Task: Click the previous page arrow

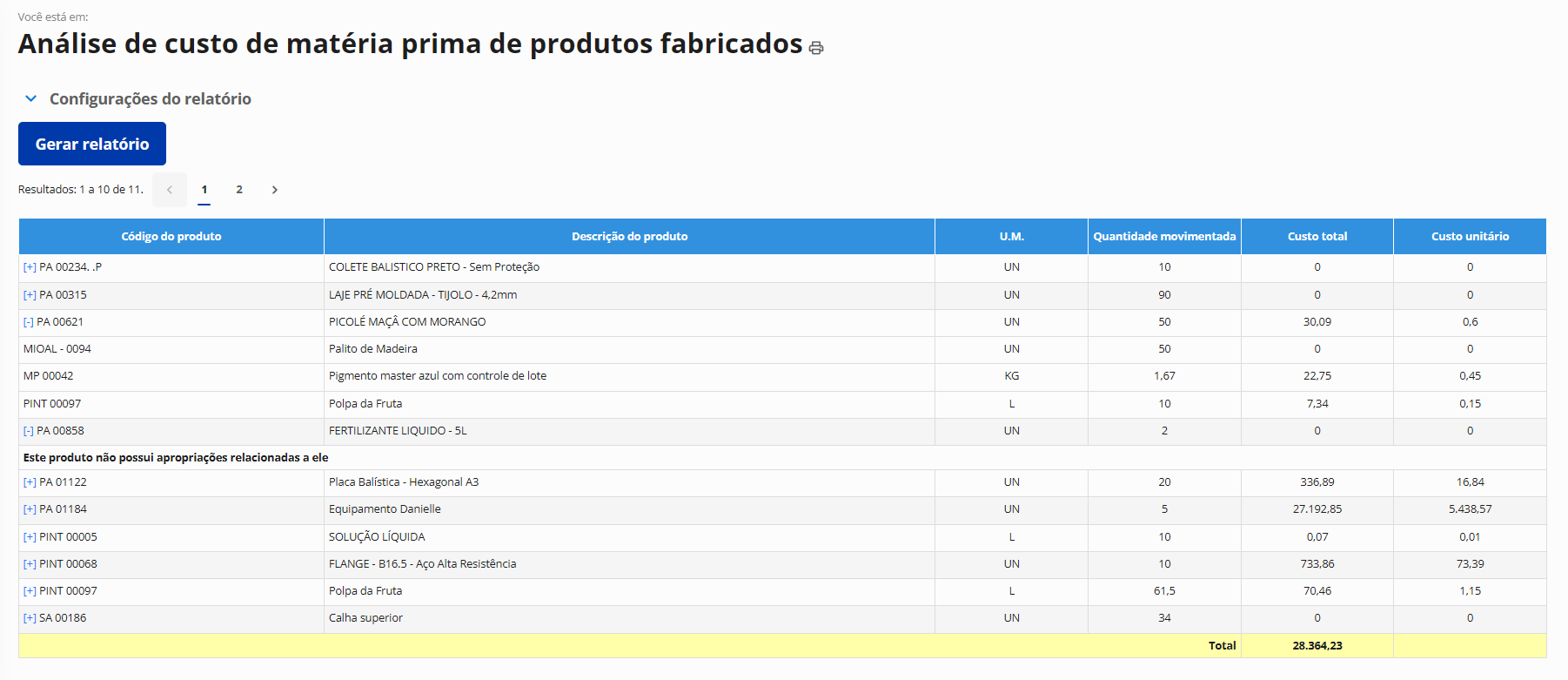Action: tap(170, 190)
